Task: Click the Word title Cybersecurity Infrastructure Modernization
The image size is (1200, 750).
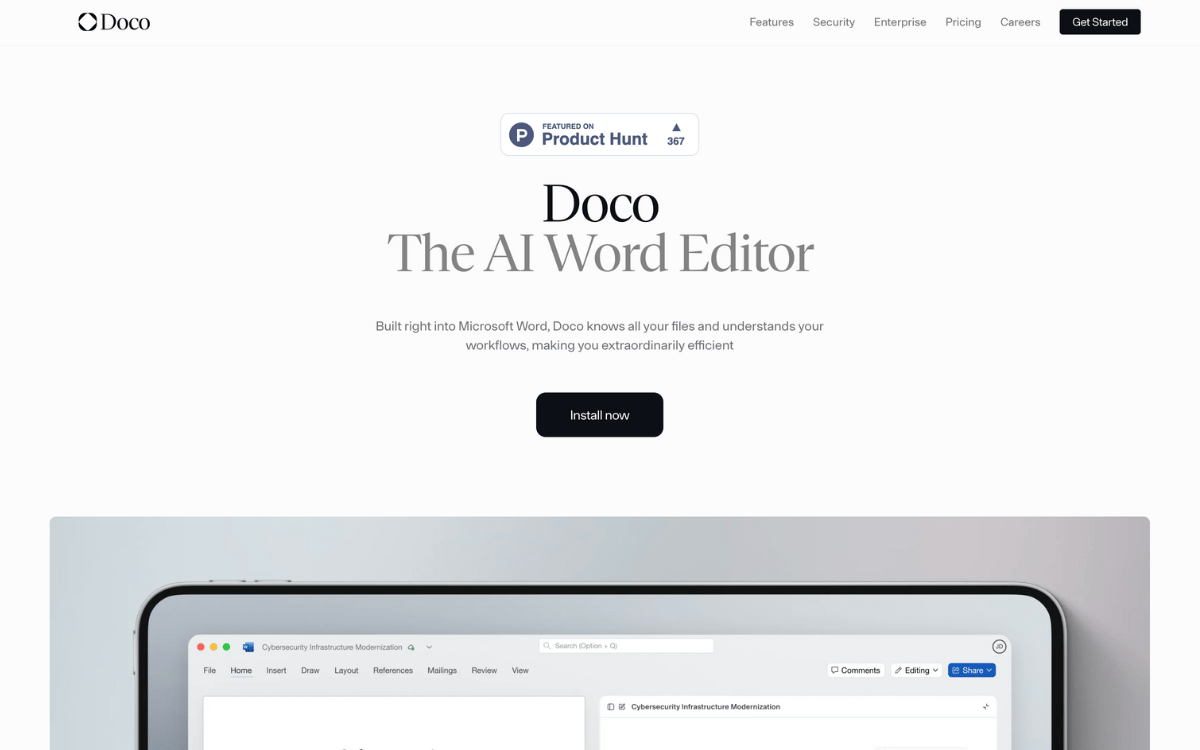Action: click(x=332, y=647)
